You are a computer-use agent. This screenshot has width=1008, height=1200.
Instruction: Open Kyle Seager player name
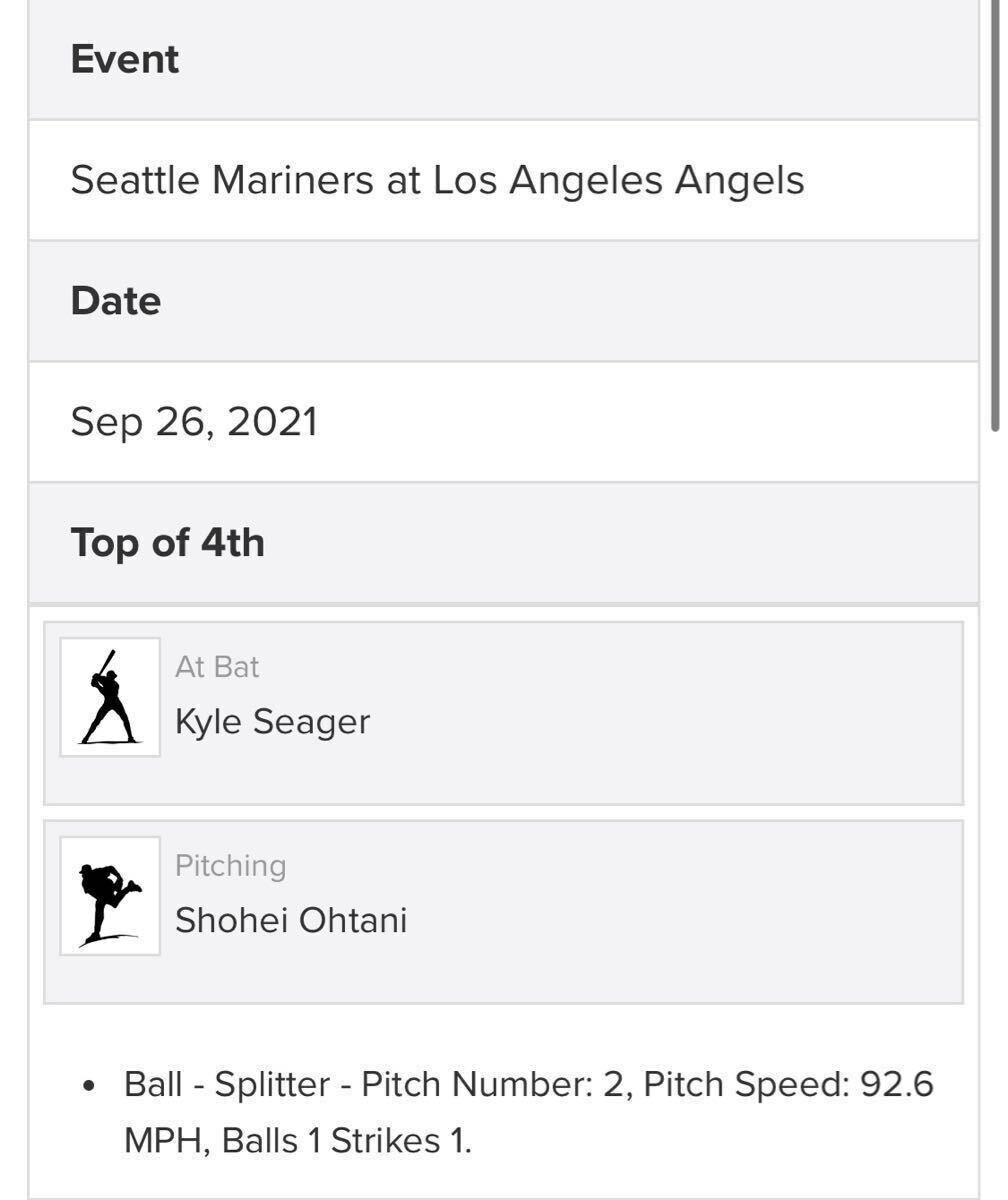coord(272,721)
